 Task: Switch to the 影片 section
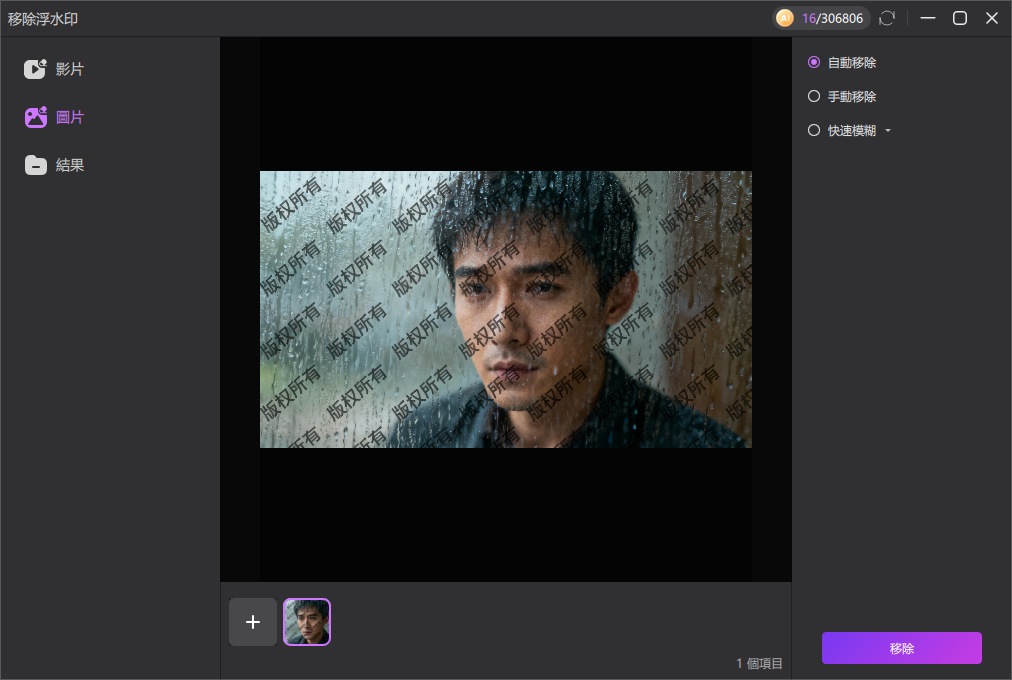pos(70,69)
